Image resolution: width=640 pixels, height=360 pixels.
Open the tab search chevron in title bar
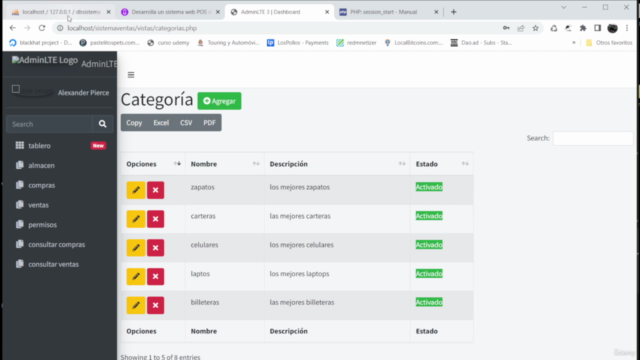pyautogui.click(x=564, y=7)
